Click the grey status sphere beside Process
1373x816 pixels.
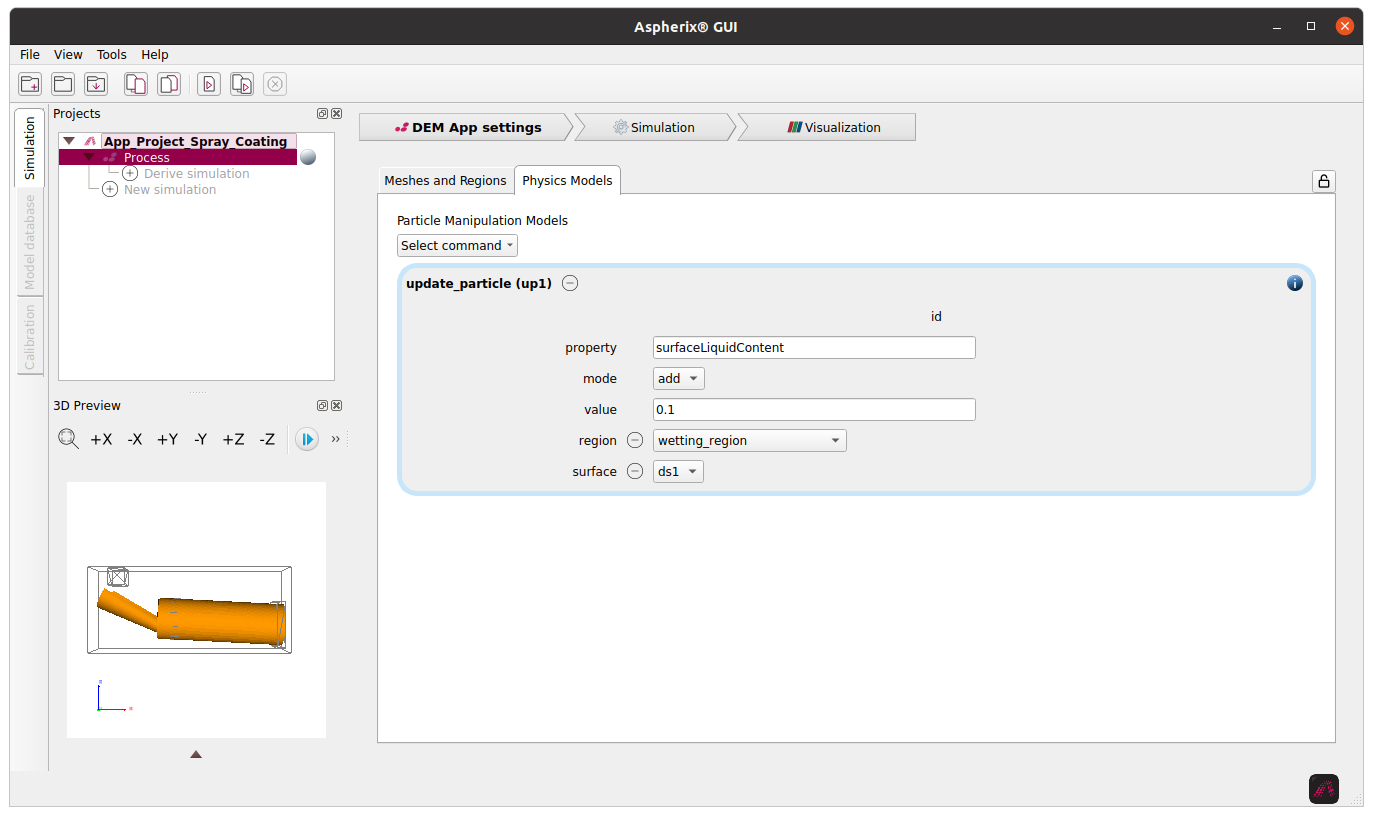pos(308,157)
